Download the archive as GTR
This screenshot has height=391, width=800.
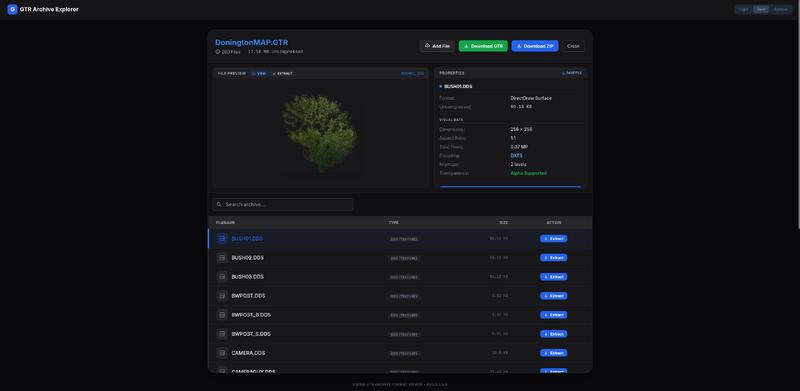[x=483, y=46]
